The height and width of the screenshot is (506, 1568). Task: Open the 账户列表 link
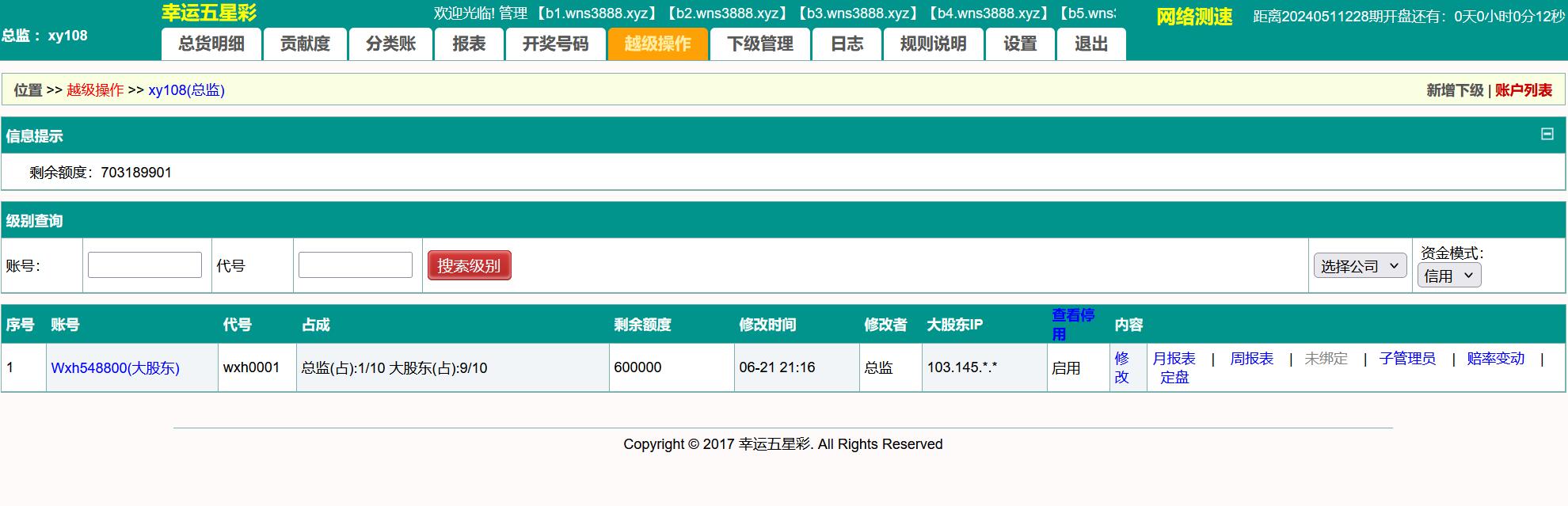pos(1524,90)
